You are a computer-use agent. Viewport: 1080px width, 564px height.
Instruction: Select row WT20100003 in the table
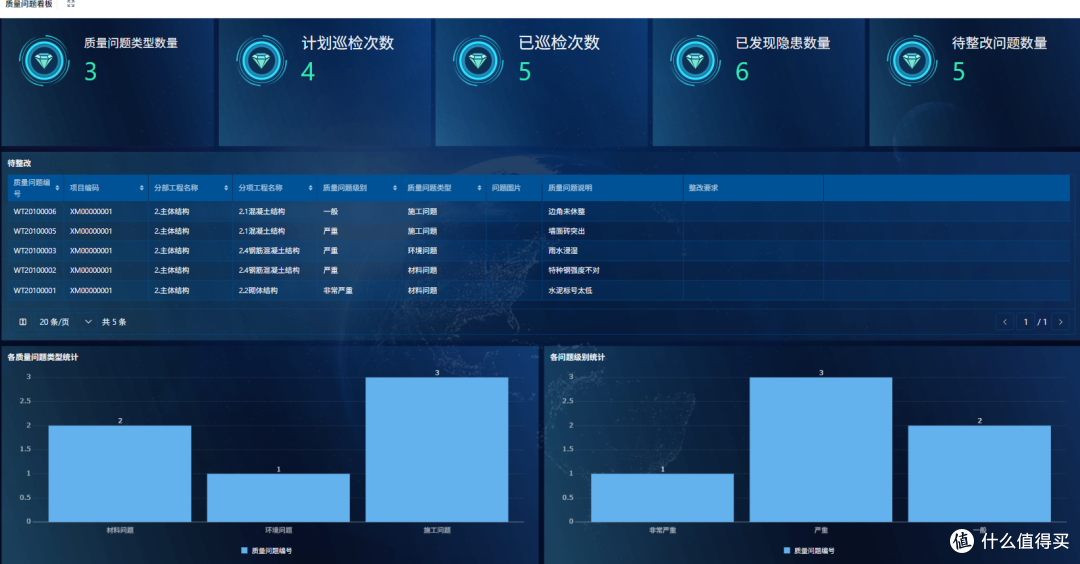coord(539,251)
